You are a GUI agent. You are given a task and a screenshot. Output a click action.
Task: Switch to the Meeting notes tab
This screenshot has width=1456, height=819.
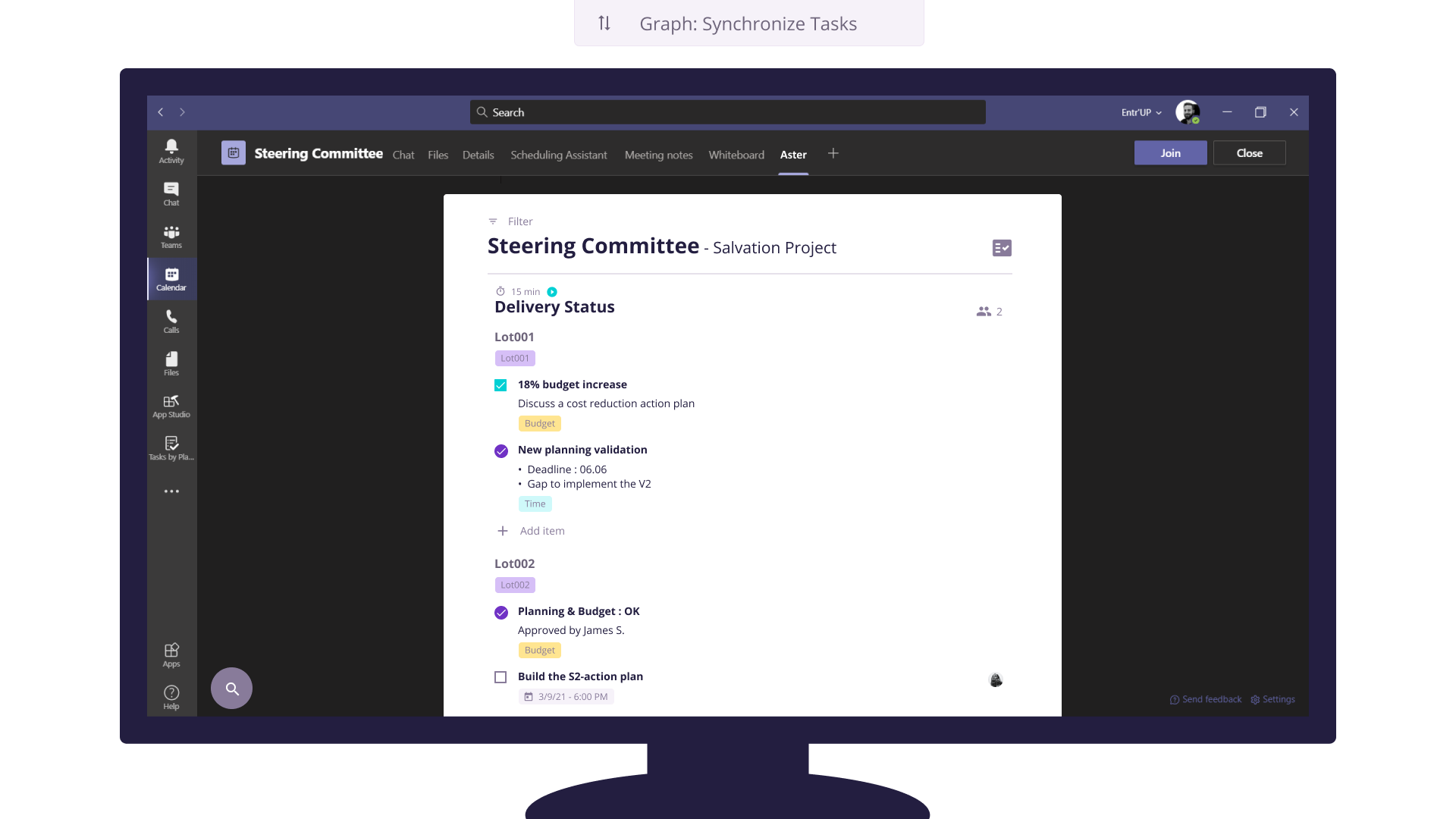coord(658,155)
